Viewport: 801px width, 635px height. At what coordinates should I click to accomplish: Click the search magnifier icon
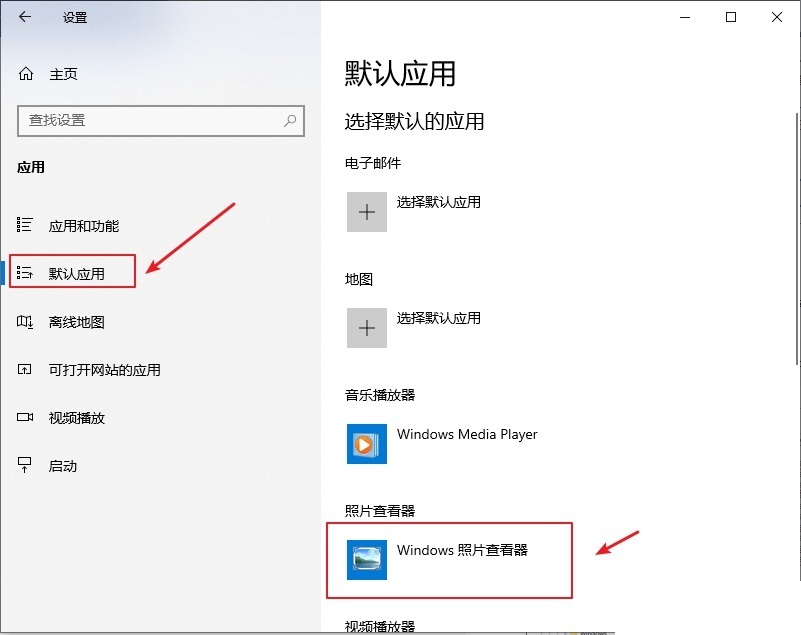(x=290, y=121)
